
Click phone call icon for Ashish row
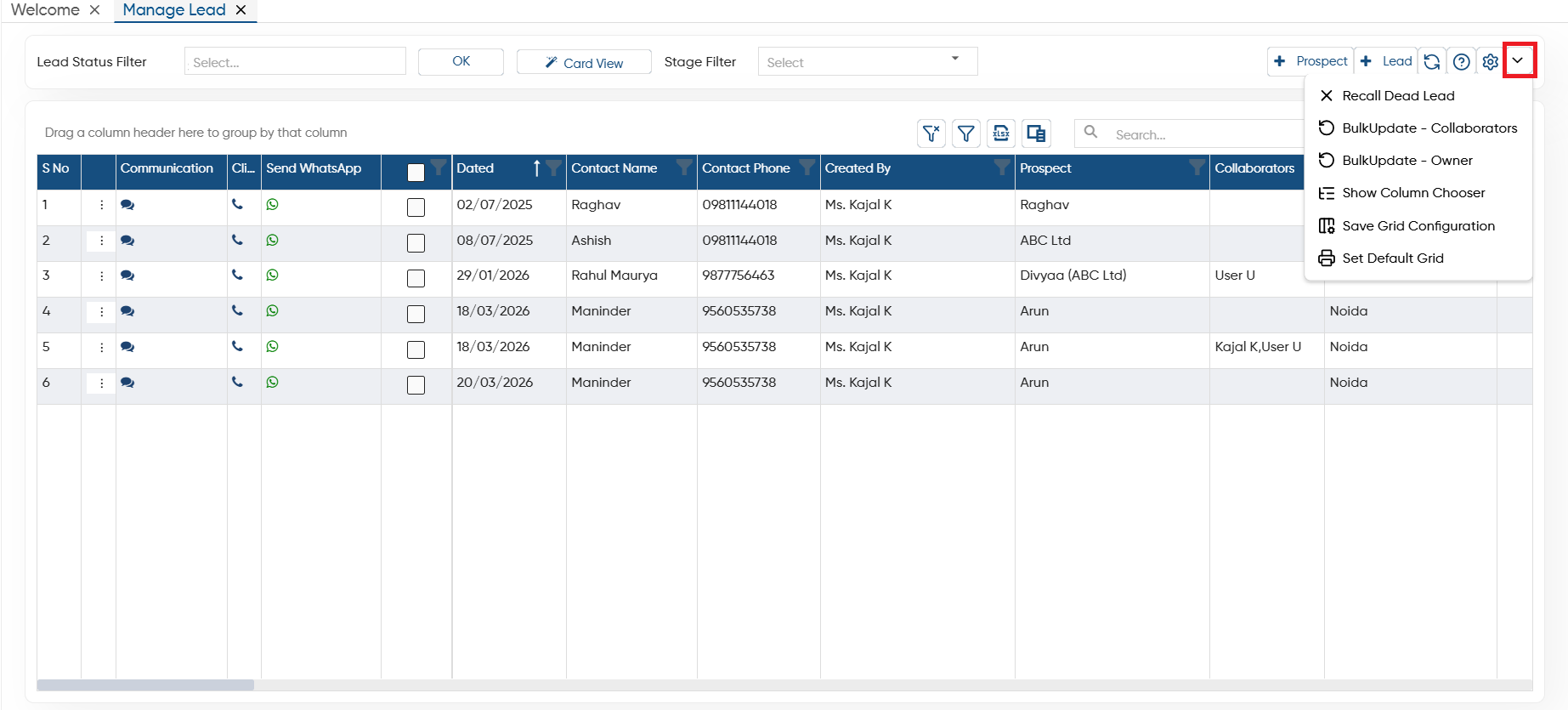pyautogui.click(x=237, y=240)
